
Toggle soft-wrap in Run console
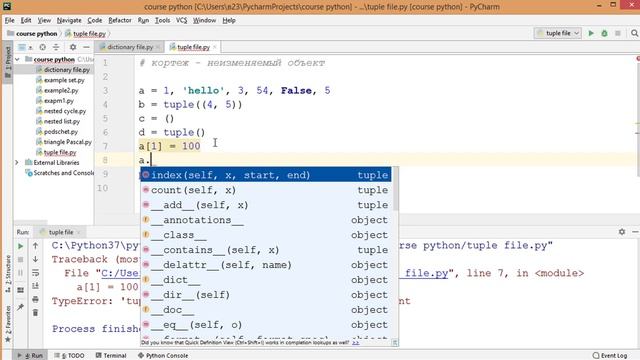click(36, 273)
